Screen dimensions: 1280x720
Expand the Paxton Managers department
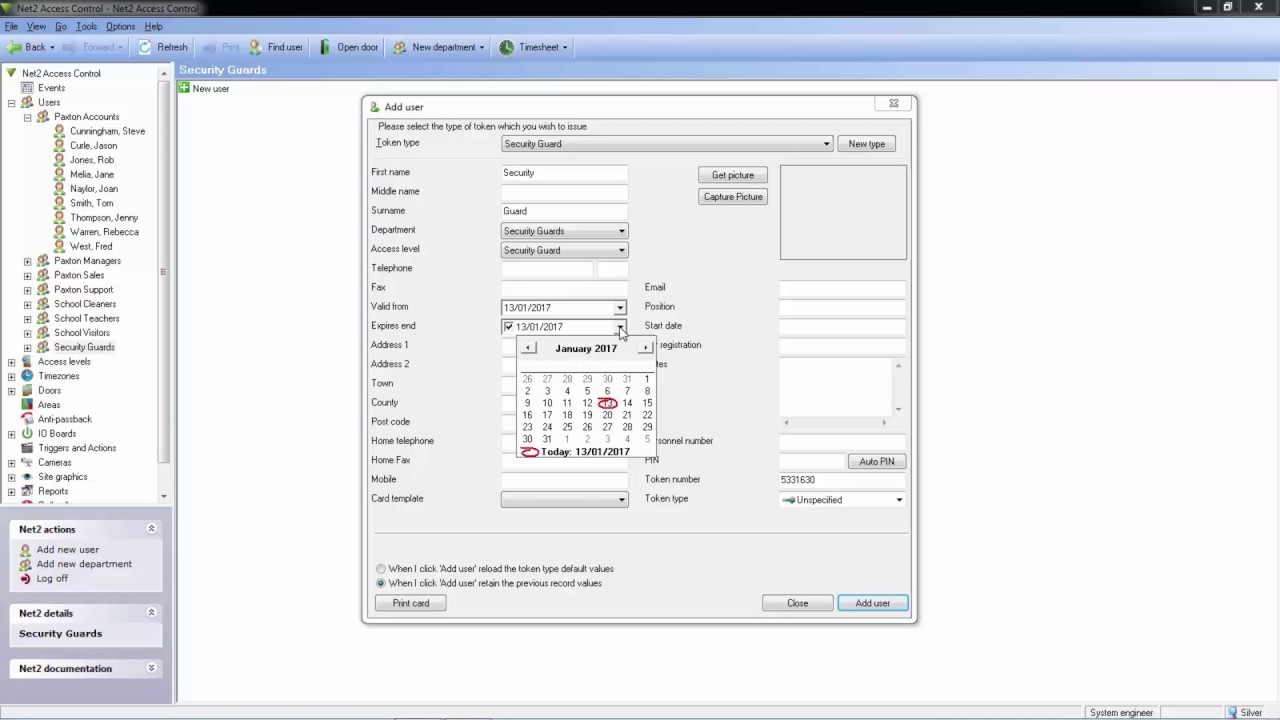tap(28, 261)
